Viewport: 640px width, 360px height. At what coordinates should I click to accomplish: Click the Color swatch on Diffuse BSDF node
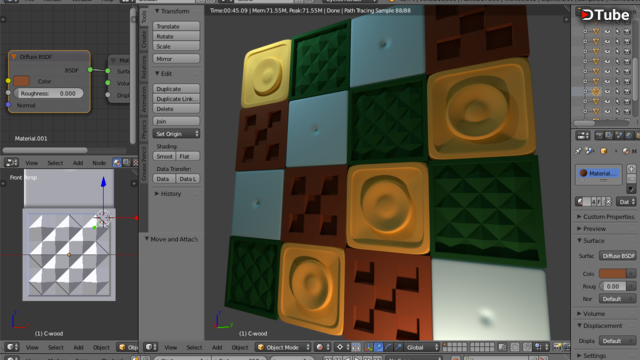21,81
